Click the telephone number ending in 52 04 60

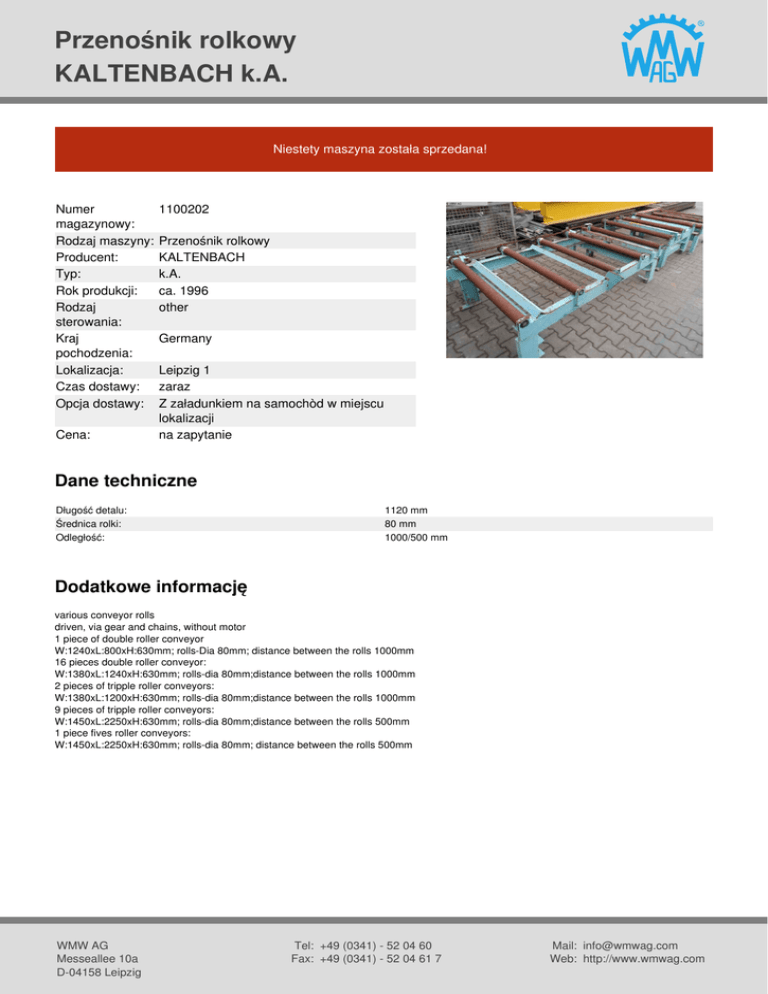pos(376,945)
